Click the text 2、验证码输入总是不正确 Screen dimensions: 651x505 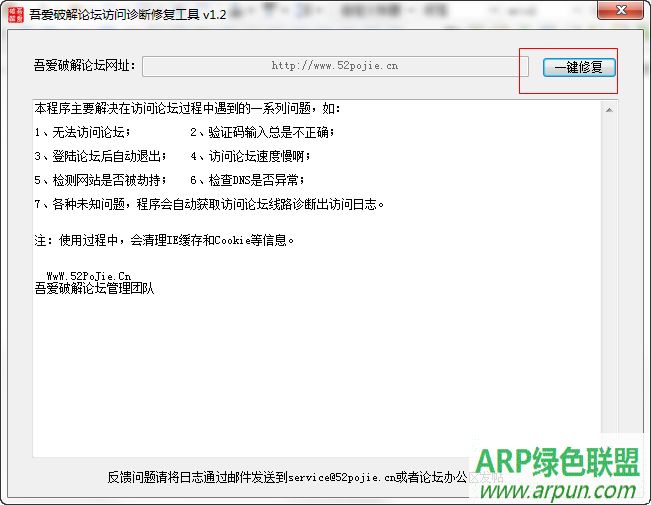(262, 132)
